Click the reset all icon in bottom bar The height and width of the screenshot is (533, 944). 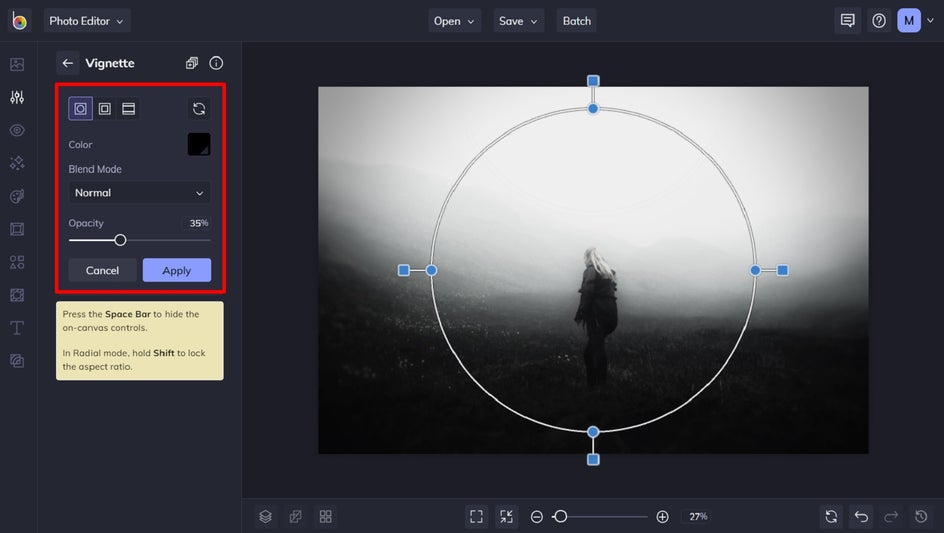point(831,516)
